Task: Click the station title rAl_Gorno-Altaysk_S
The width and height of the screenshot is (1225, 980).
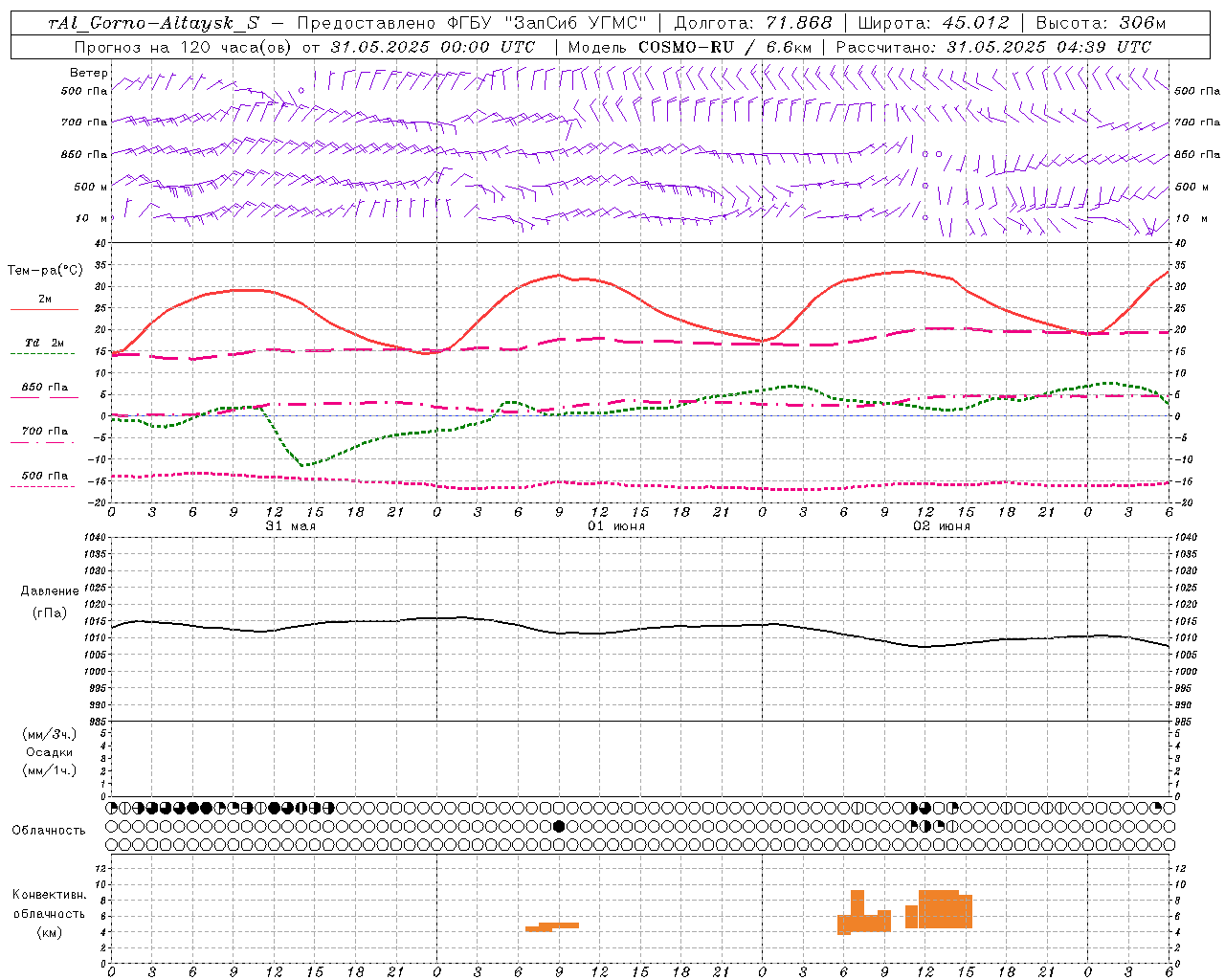Action: [153, 23]
